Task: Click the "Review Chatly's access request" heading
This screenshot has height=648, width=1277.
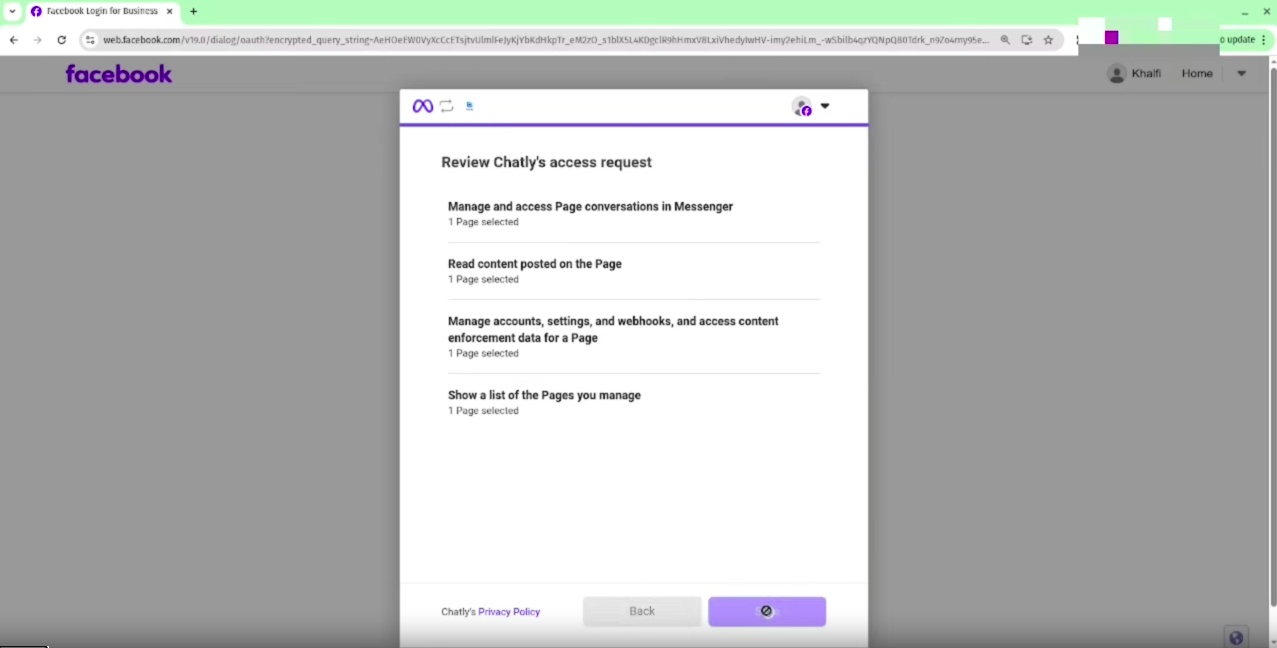Action: [x=547, y=162]
